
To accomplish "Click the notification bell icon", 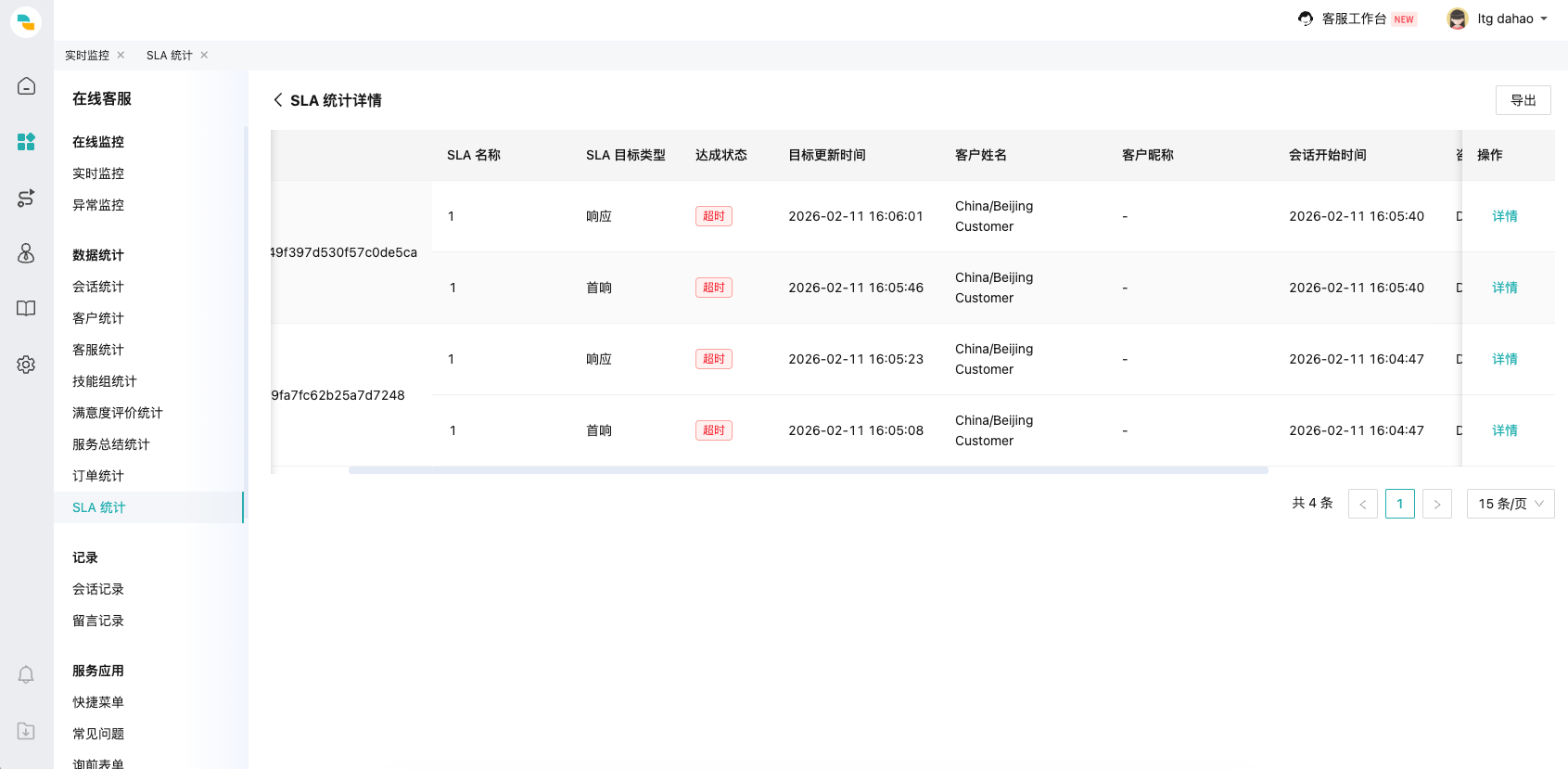I will [x=26, y=674].
